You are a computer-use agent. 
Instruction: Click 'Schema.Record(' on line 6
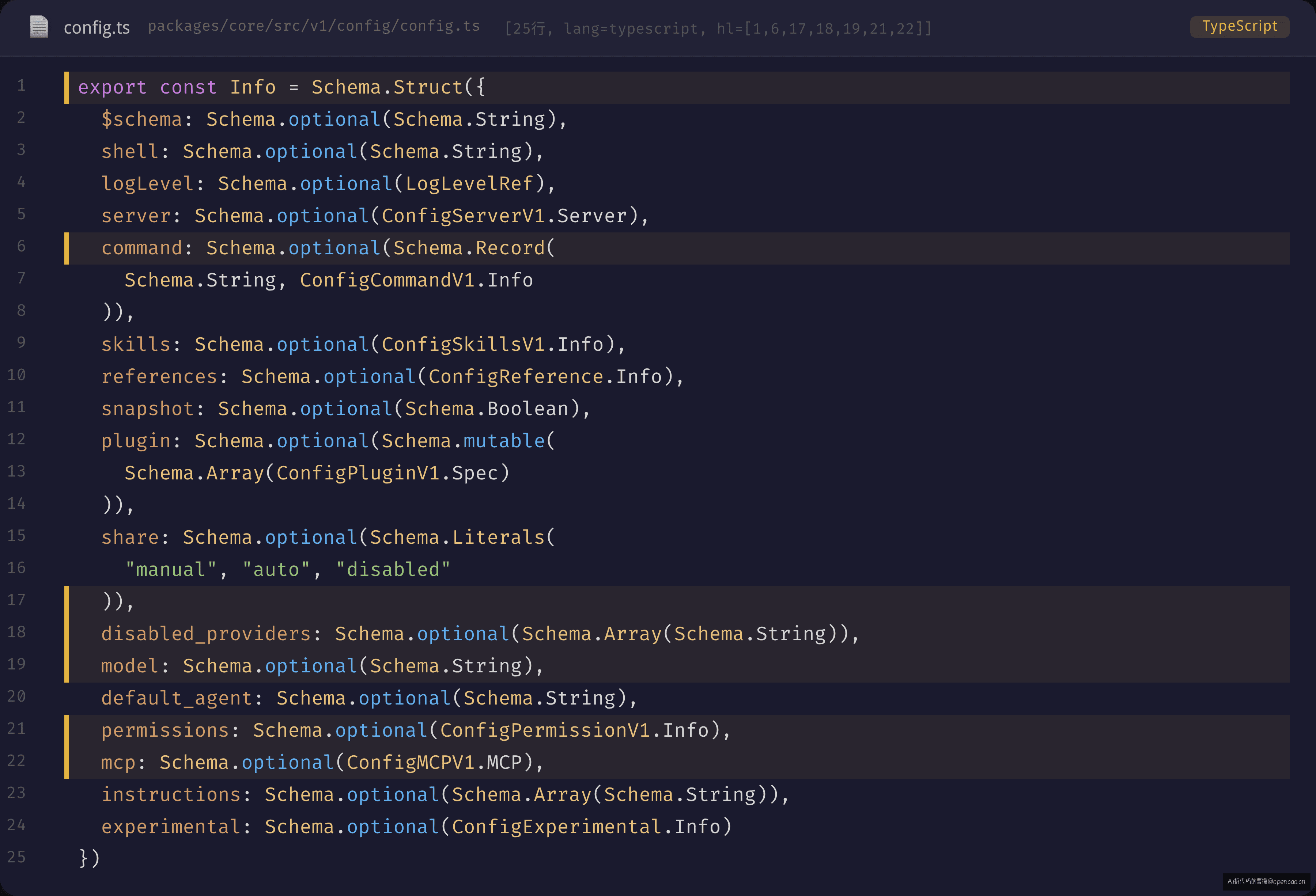[474, 248]
